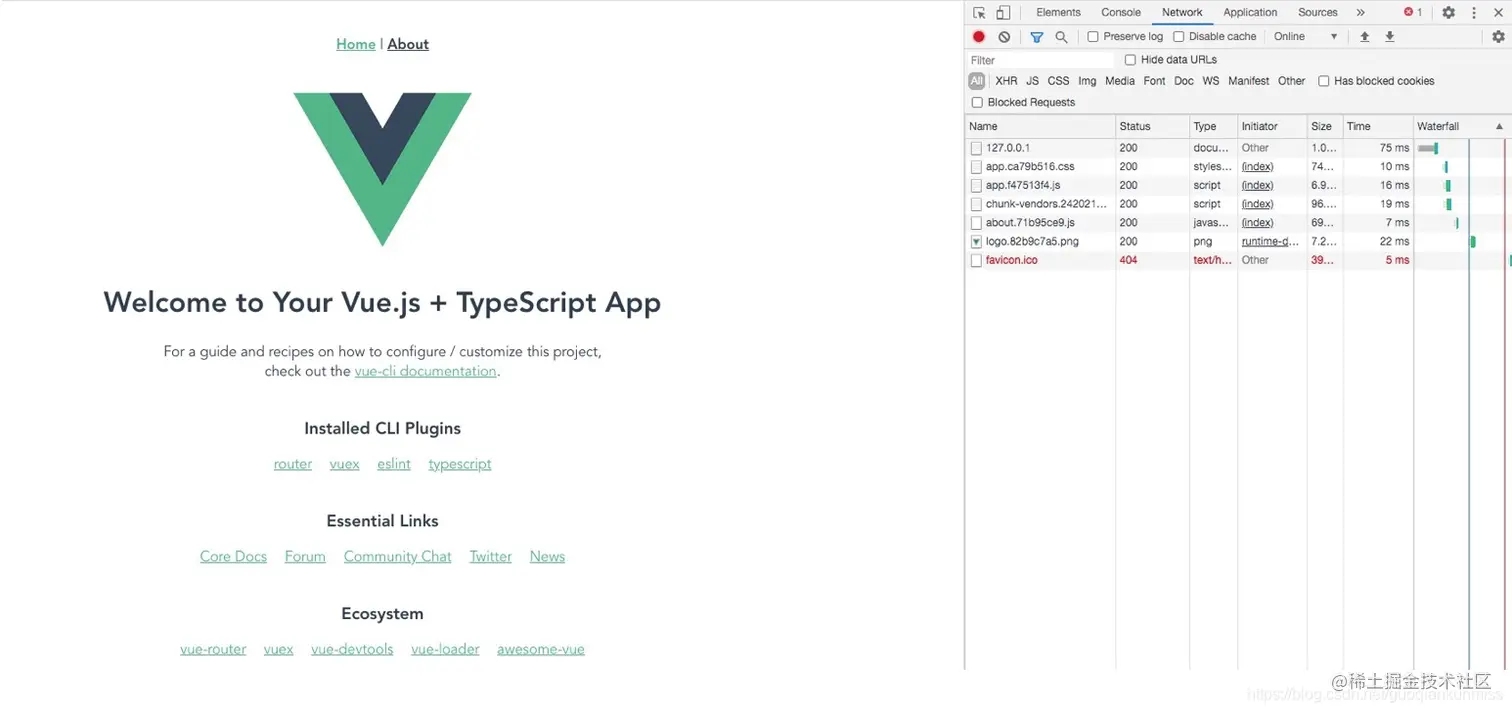Export HAR file using the download arrow icon

1390,36
